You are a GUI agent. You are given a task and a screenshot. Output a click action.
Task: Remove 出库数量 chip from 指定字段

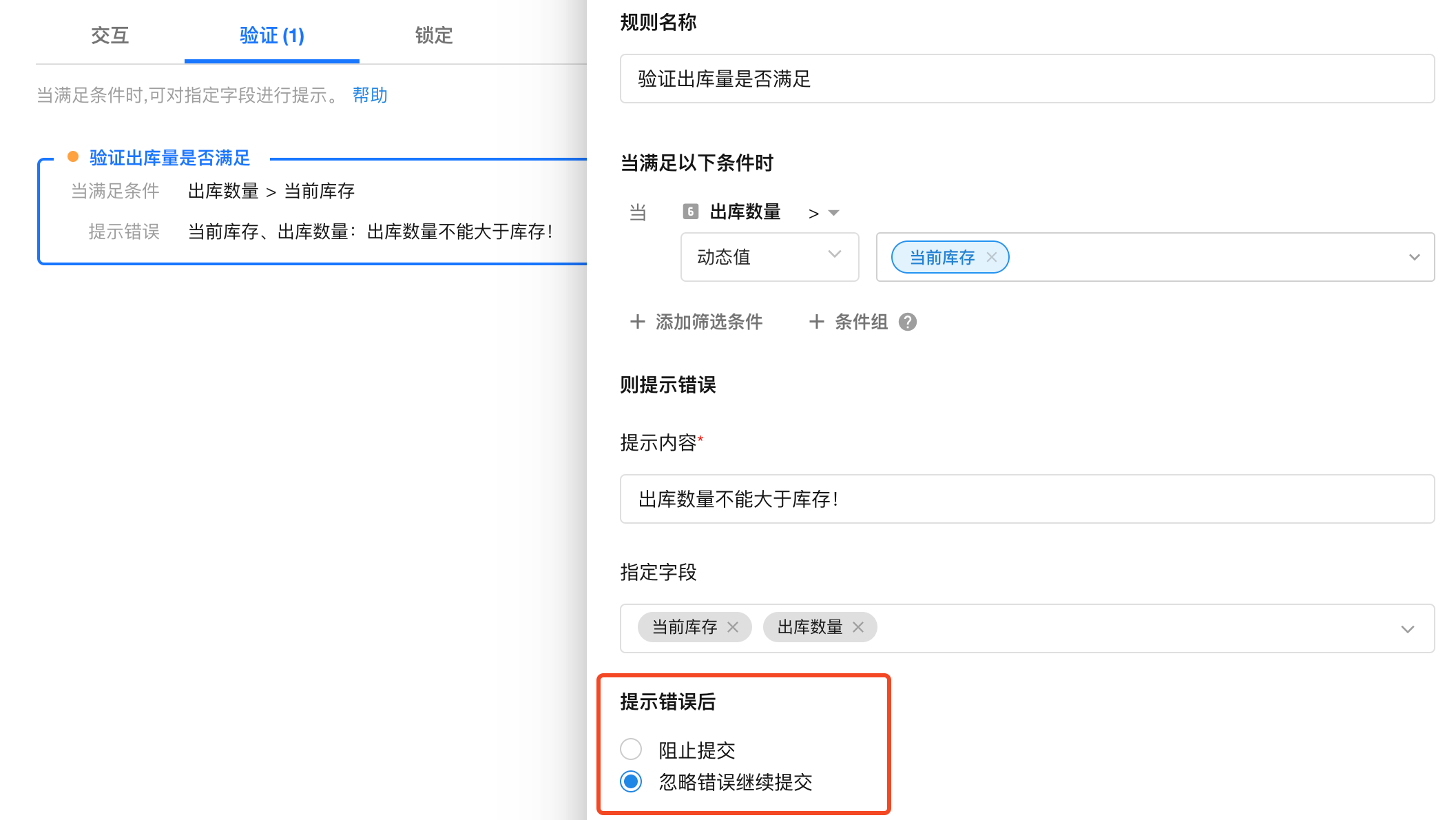click(x=857, y=627)
